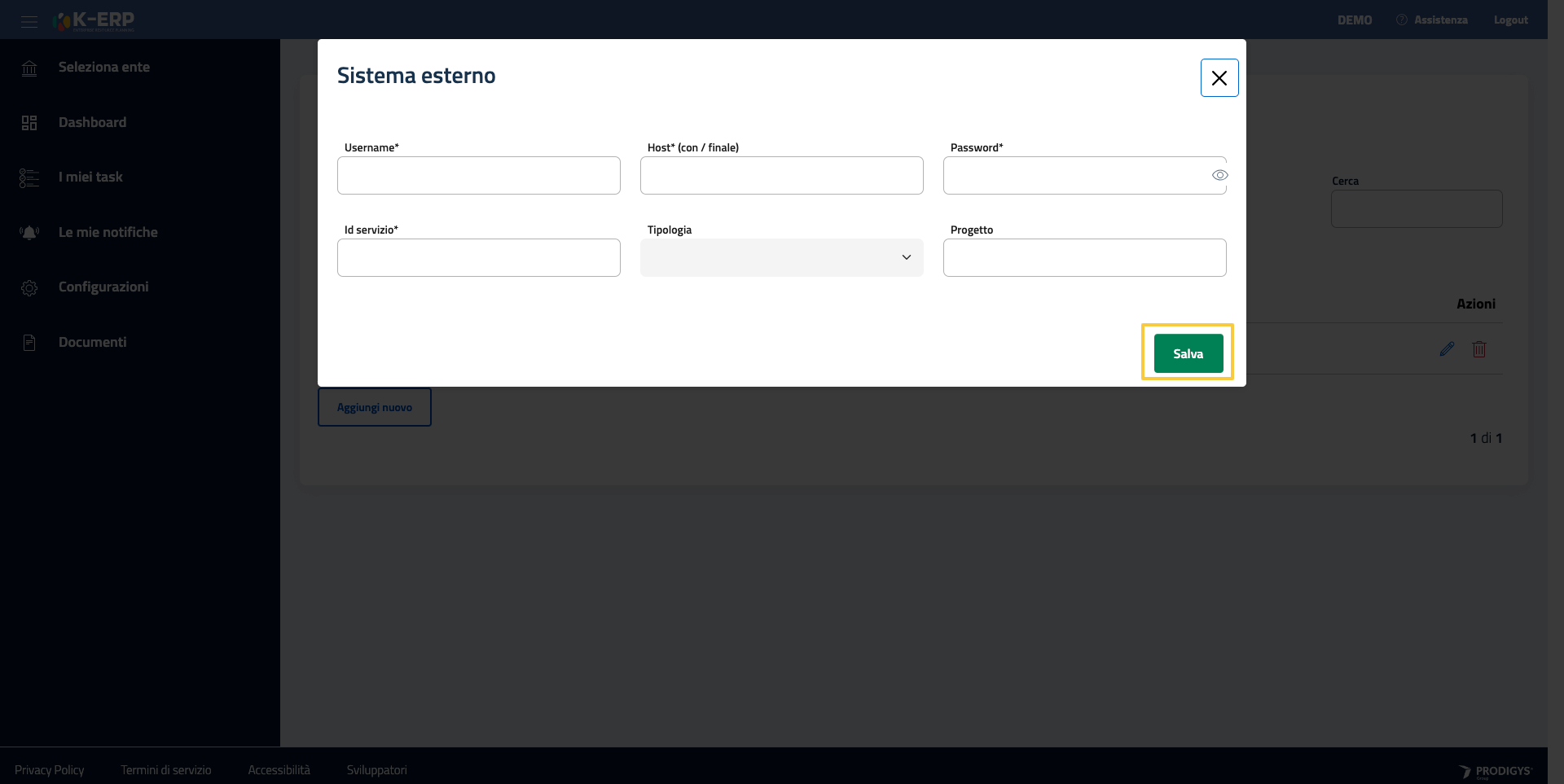This screenshot has height=784, width=1564.
Task: Open Documenti in the sidebar
Action: point(92,342)
